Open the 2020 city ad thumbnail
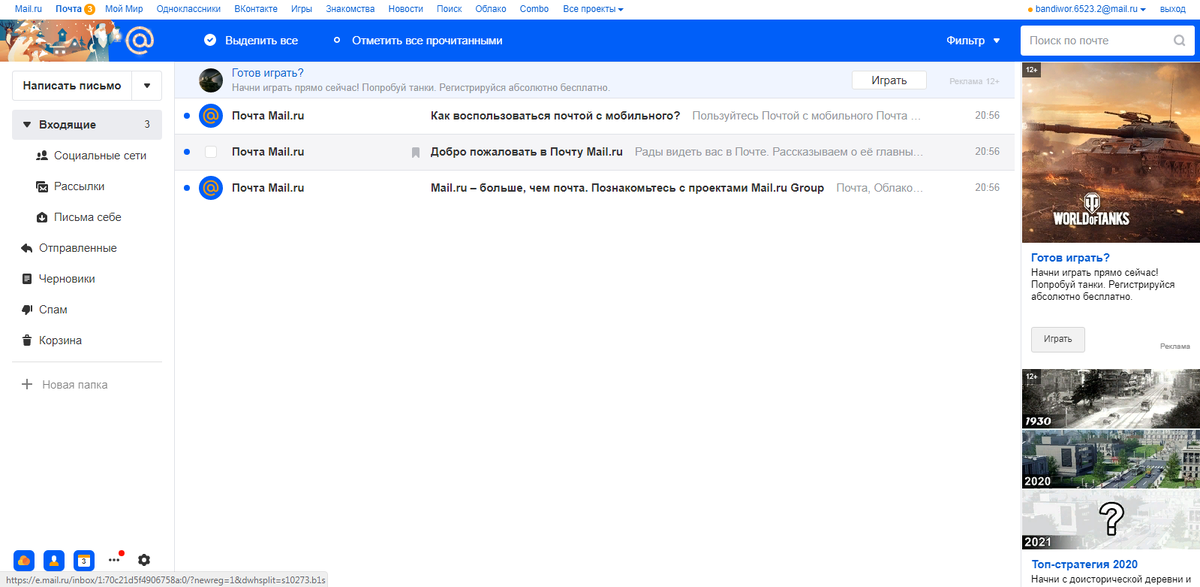 [x=1111, y=459]
